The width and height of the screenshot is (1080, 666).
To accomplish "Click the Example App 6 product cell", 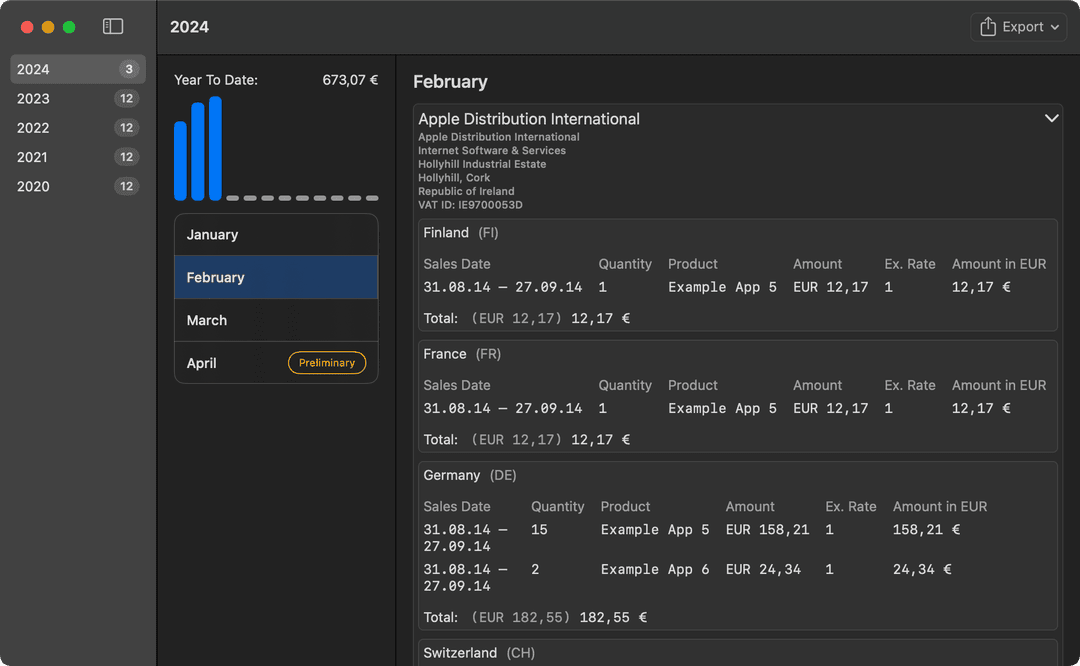I will click(x=655, y=570).
